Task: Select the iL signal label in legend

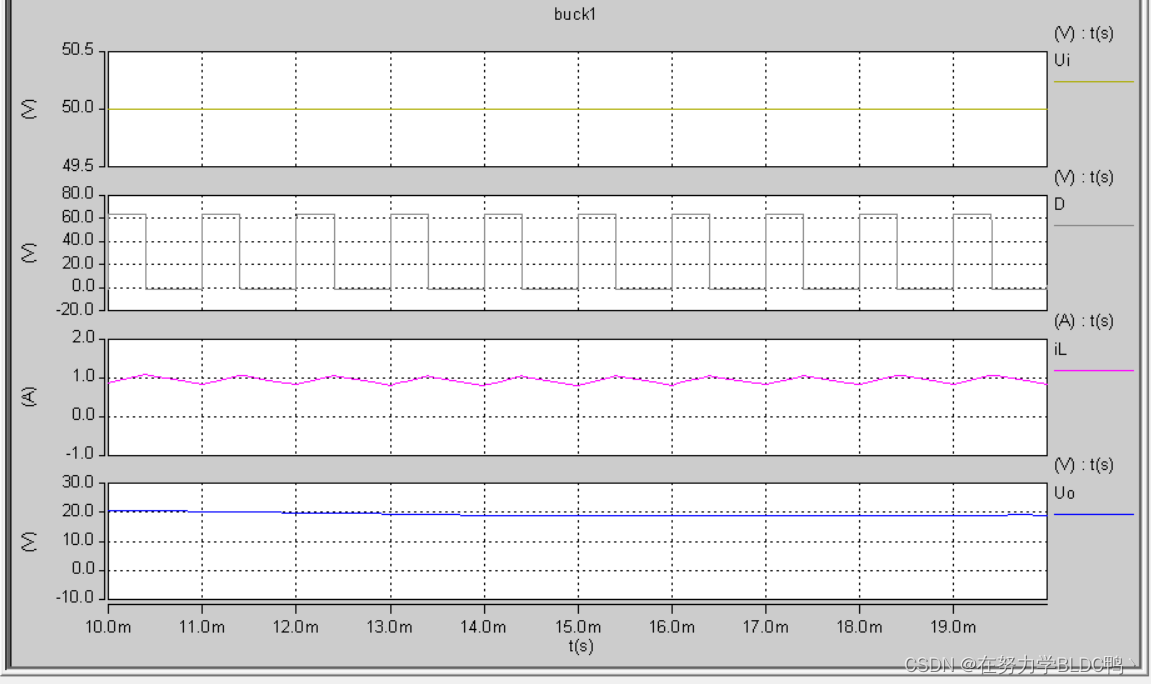Action: coord(1060,349)
